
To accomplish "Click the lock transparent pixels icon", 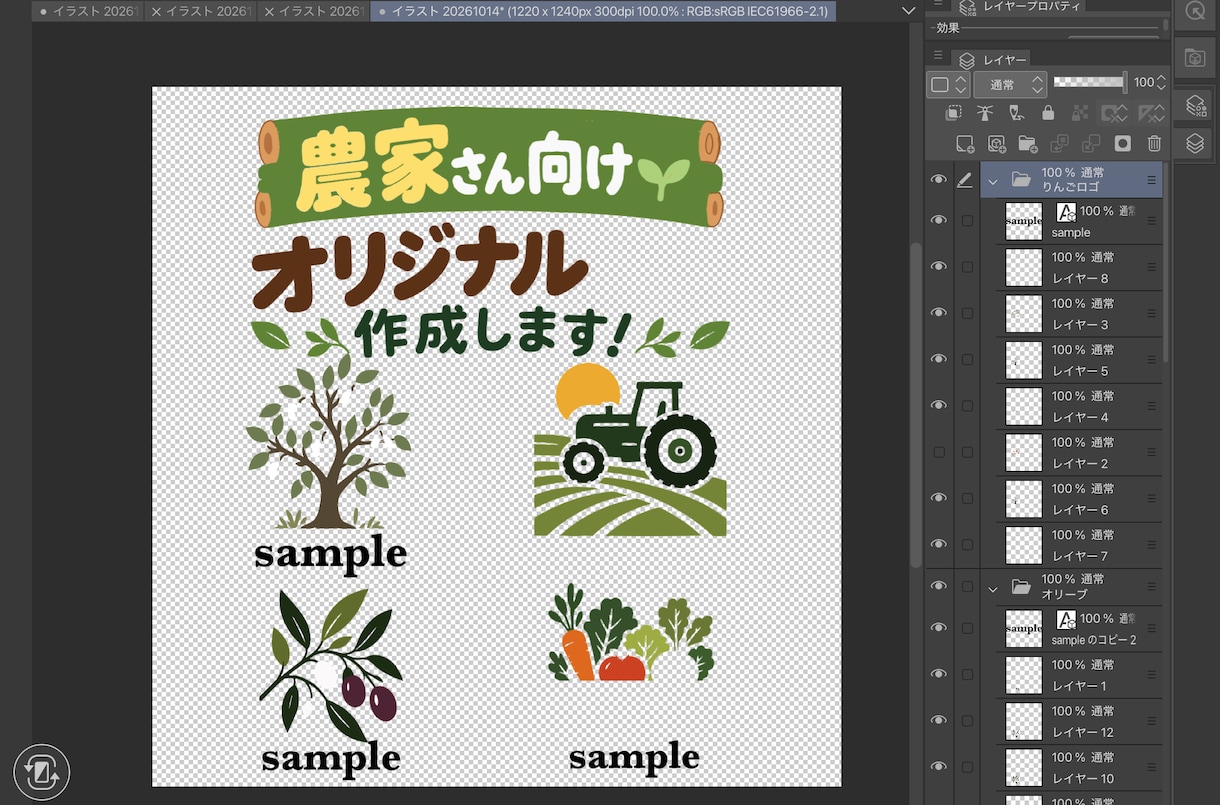I will [x=1080, y=113].
